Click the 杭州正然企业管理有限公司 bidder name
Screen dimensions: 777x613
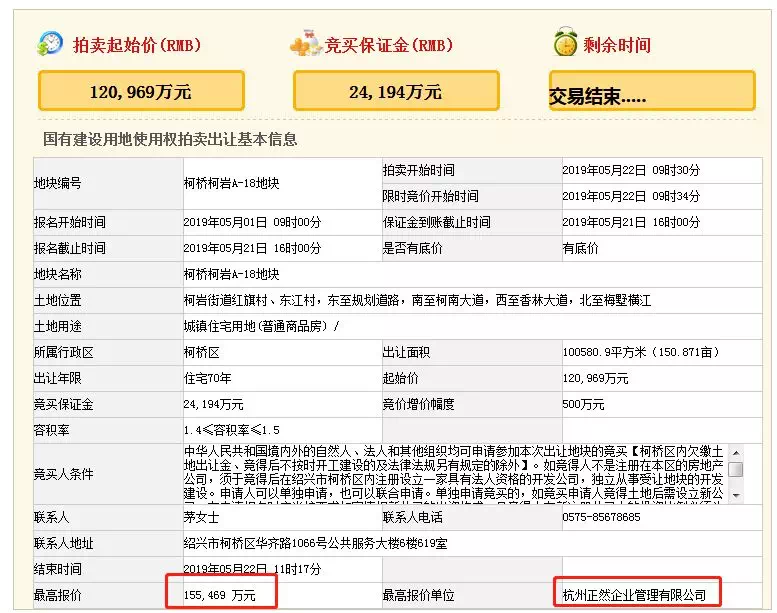point(634,595)
